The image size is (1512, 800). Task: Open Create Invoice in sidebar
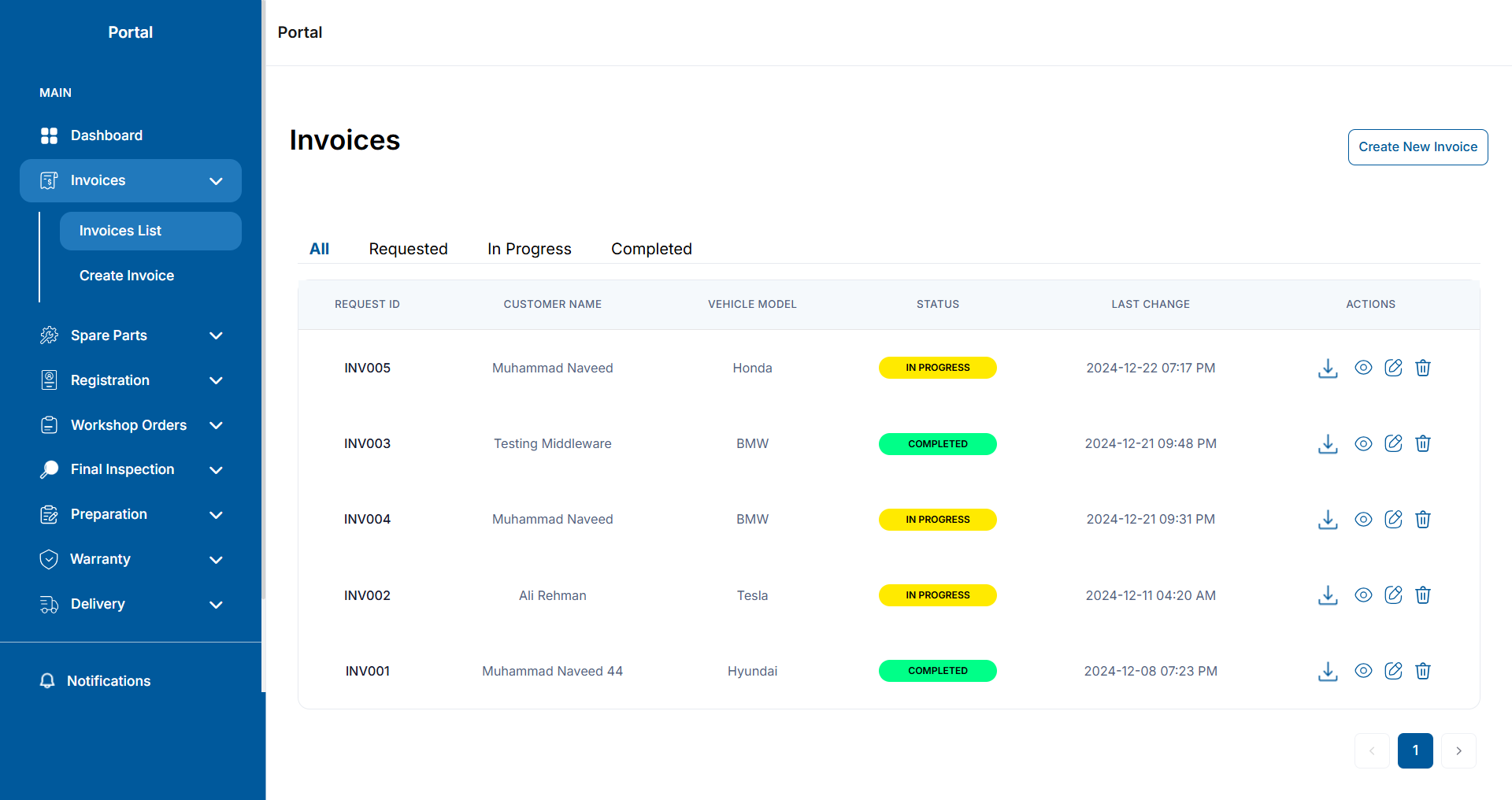click(127, 276)
